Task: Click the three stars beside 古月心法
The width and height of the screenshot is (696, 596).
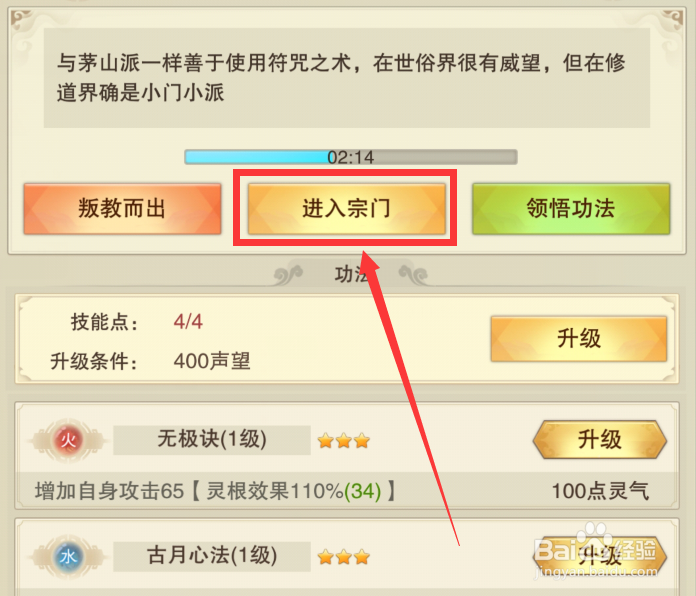Action: (344, 557)
